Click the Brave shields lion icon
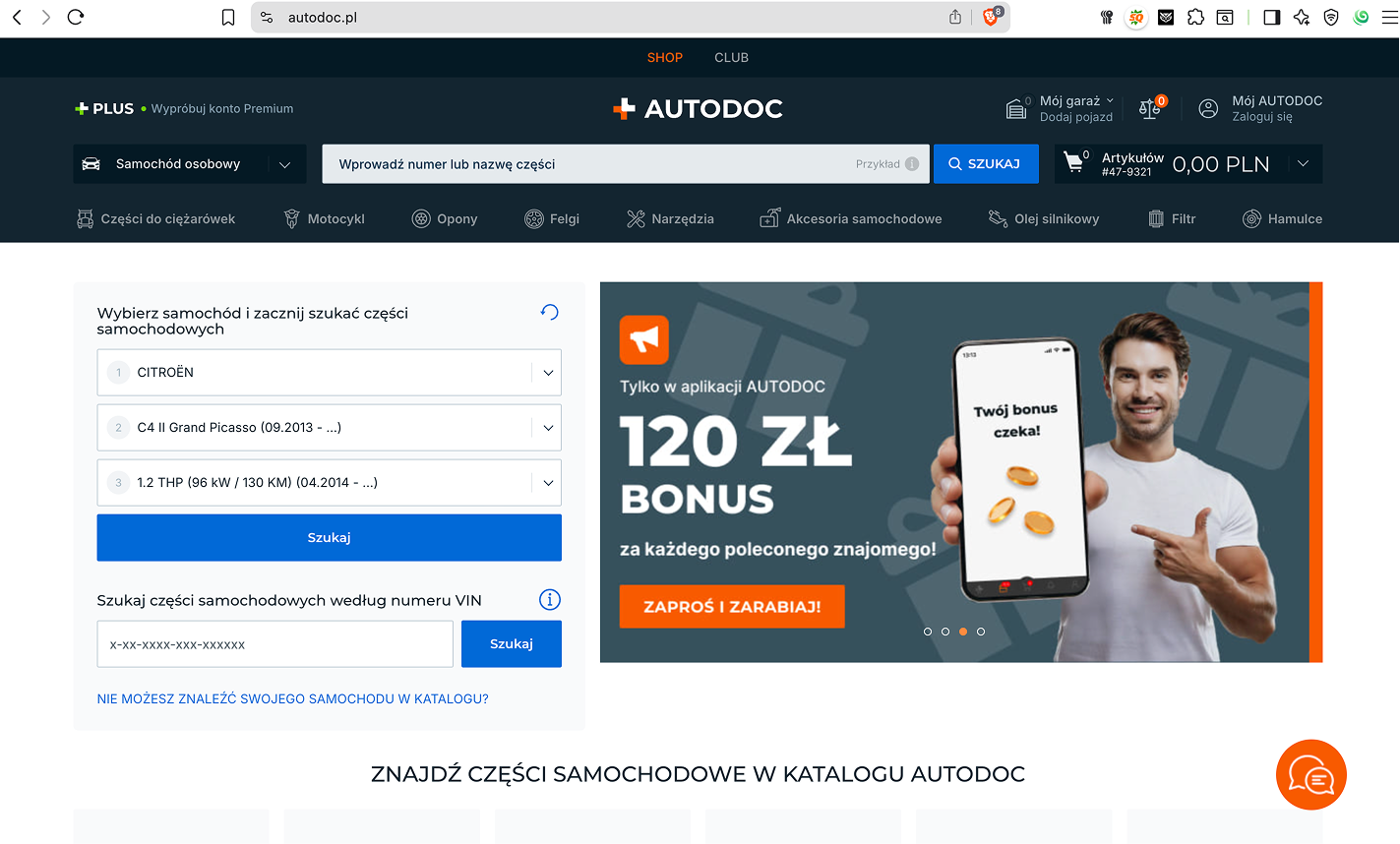The image size is (1400, 844). click(991, 17)
